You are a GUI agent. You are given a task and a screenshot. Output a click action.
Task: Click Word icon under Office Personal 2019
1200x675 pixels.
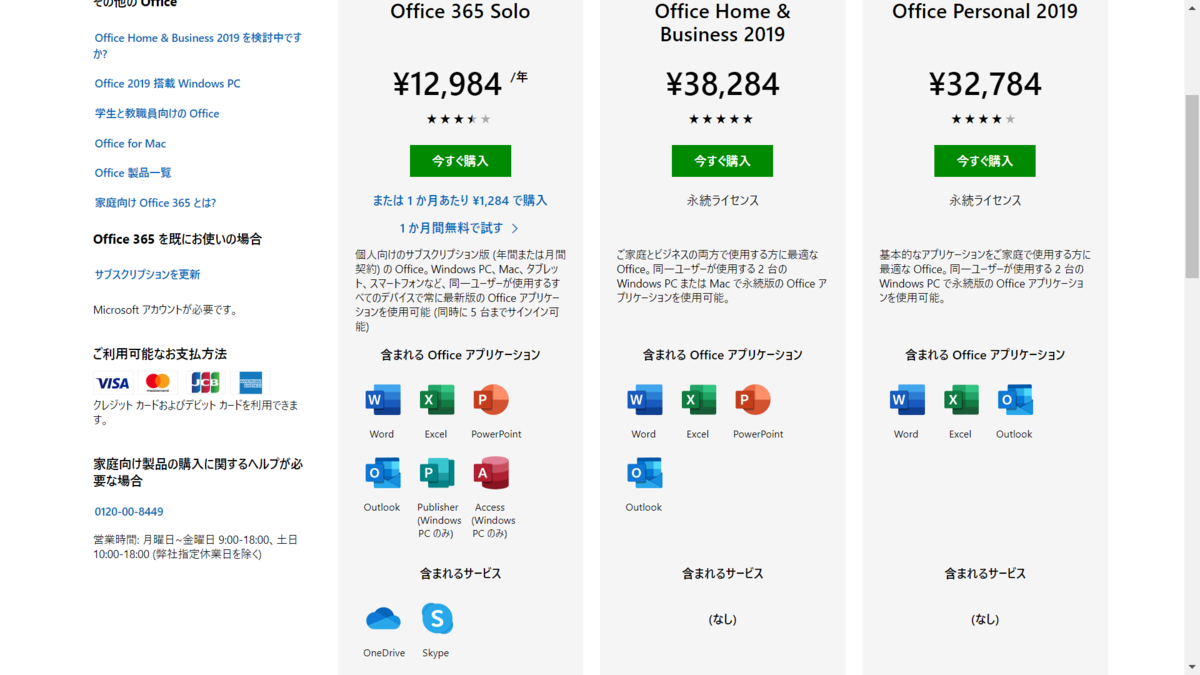[x=907, y=400]
